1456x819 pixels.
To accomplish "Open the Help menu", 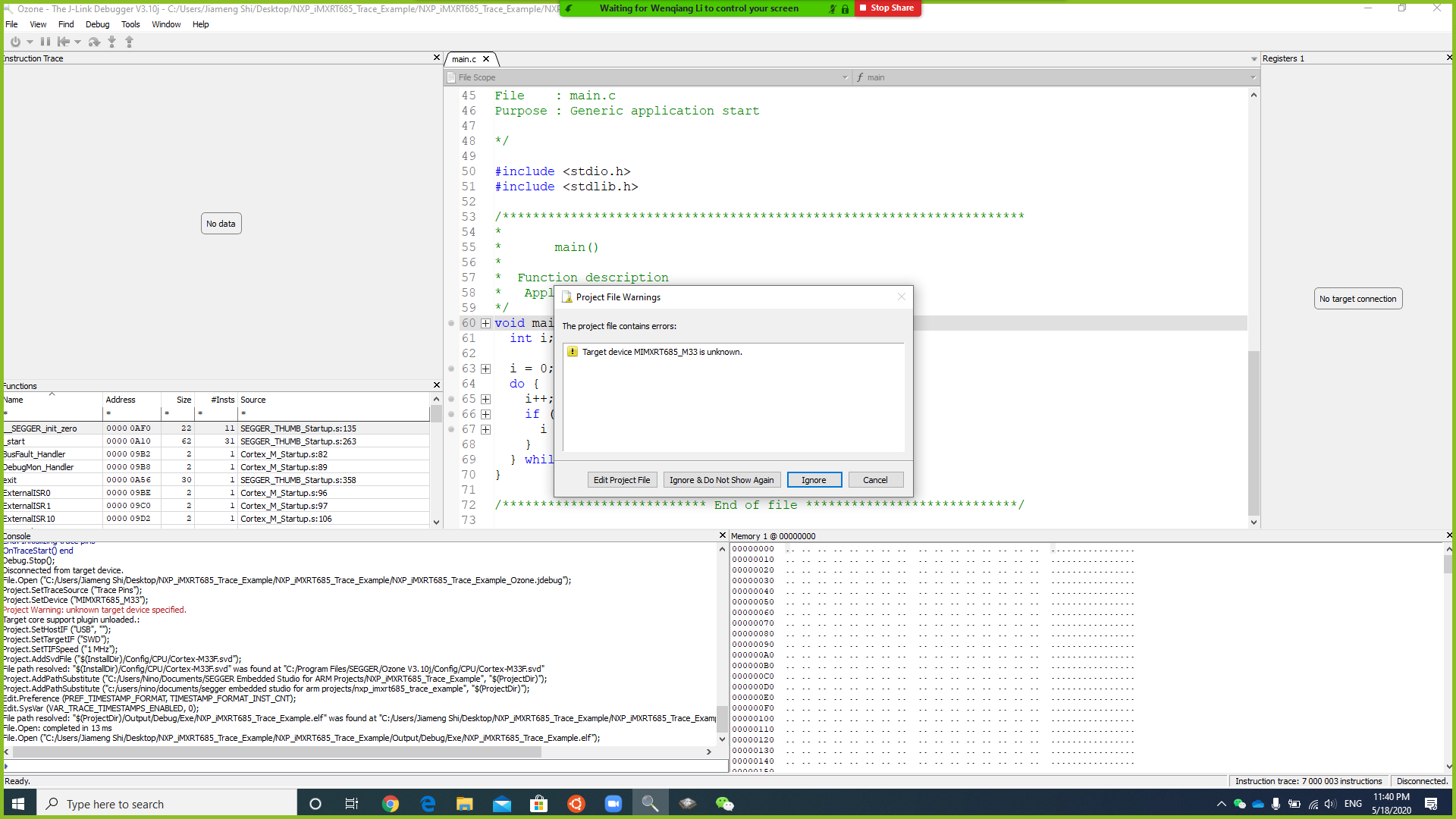I will (x=200, y=24).
